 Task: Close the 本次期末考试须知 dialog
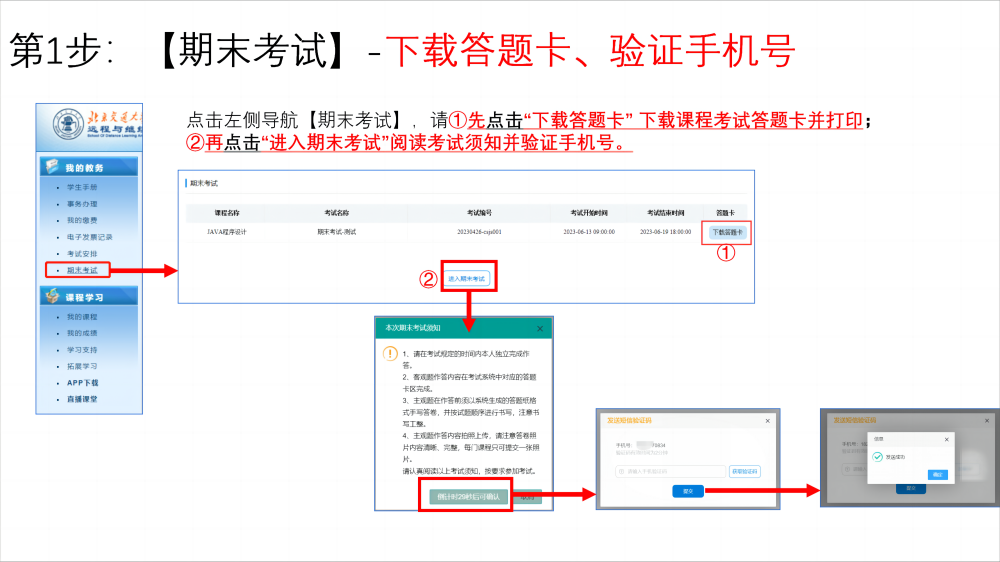coord(540,327)
